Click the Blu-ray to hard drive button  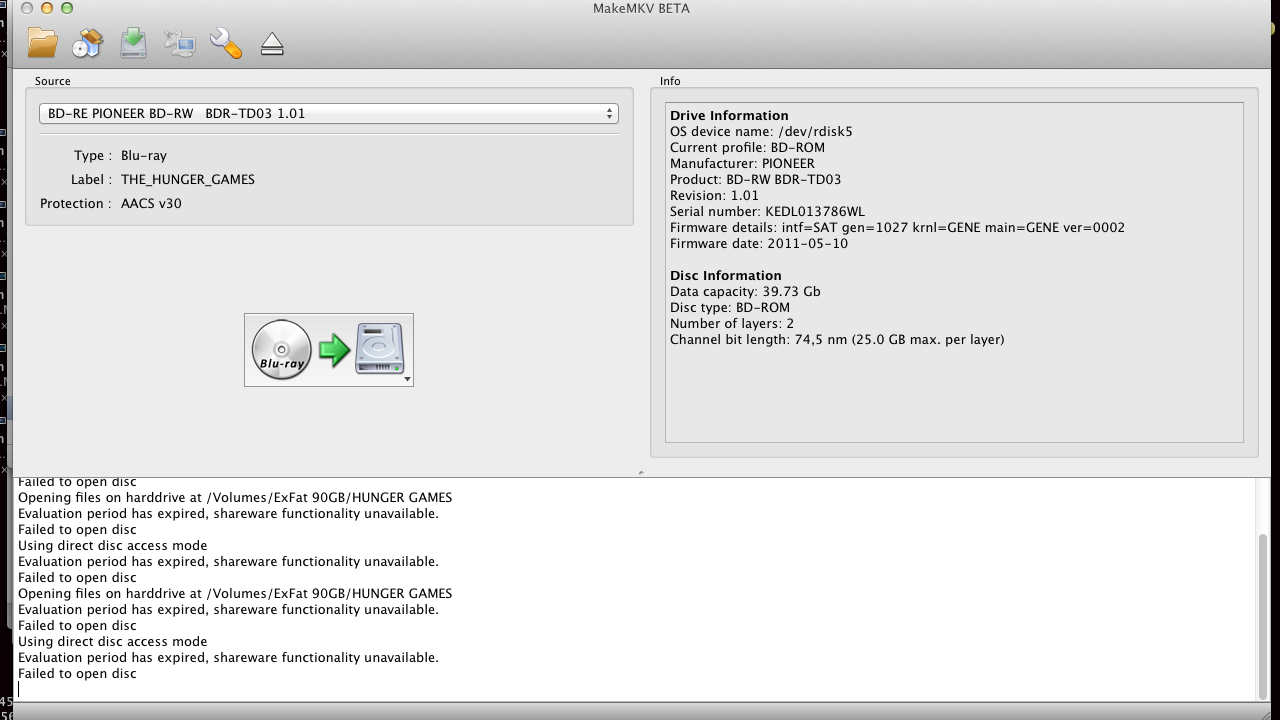[329, 350]
